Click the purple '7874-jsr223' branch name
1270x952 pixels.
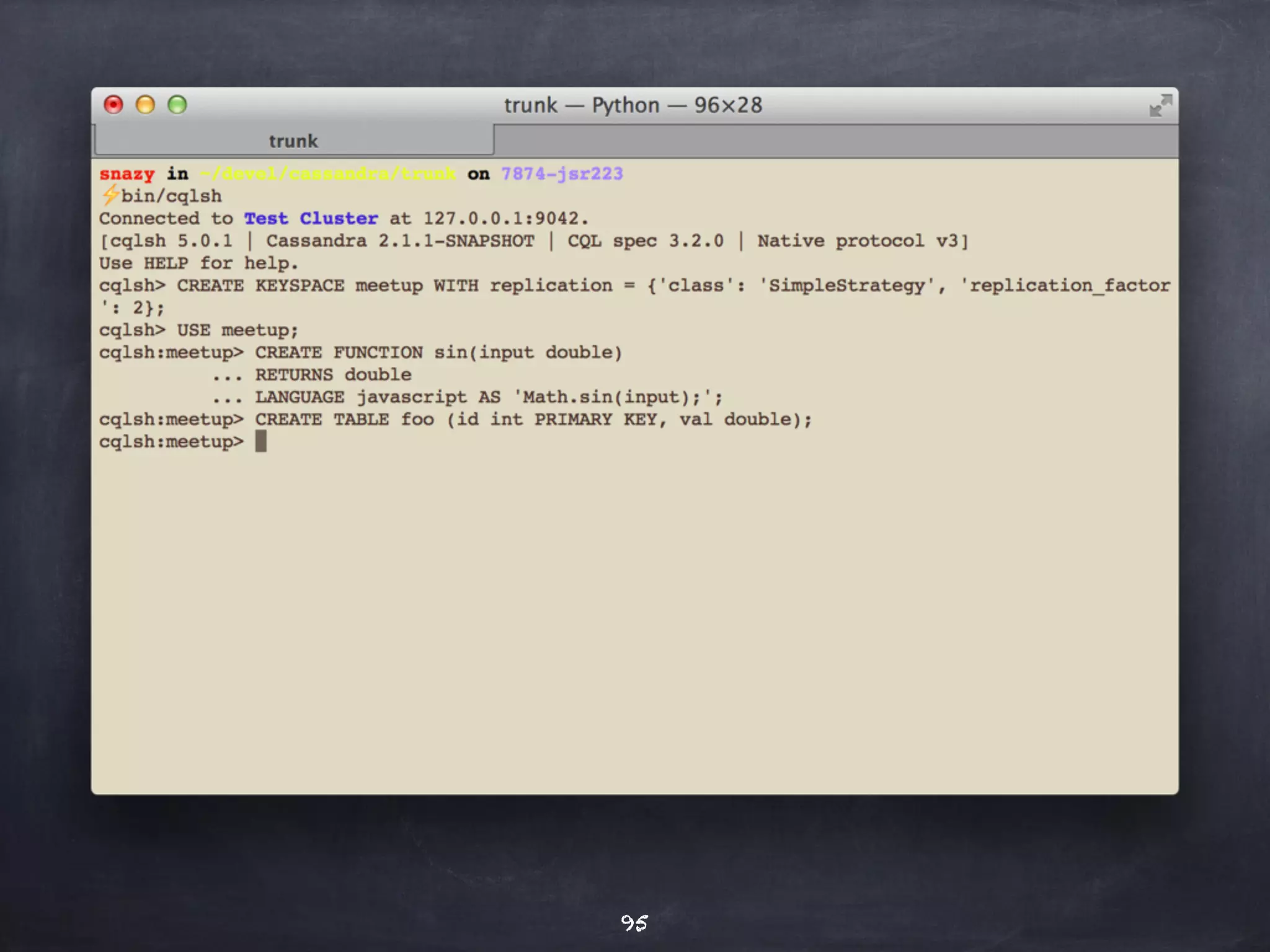(x=562, y=174)
